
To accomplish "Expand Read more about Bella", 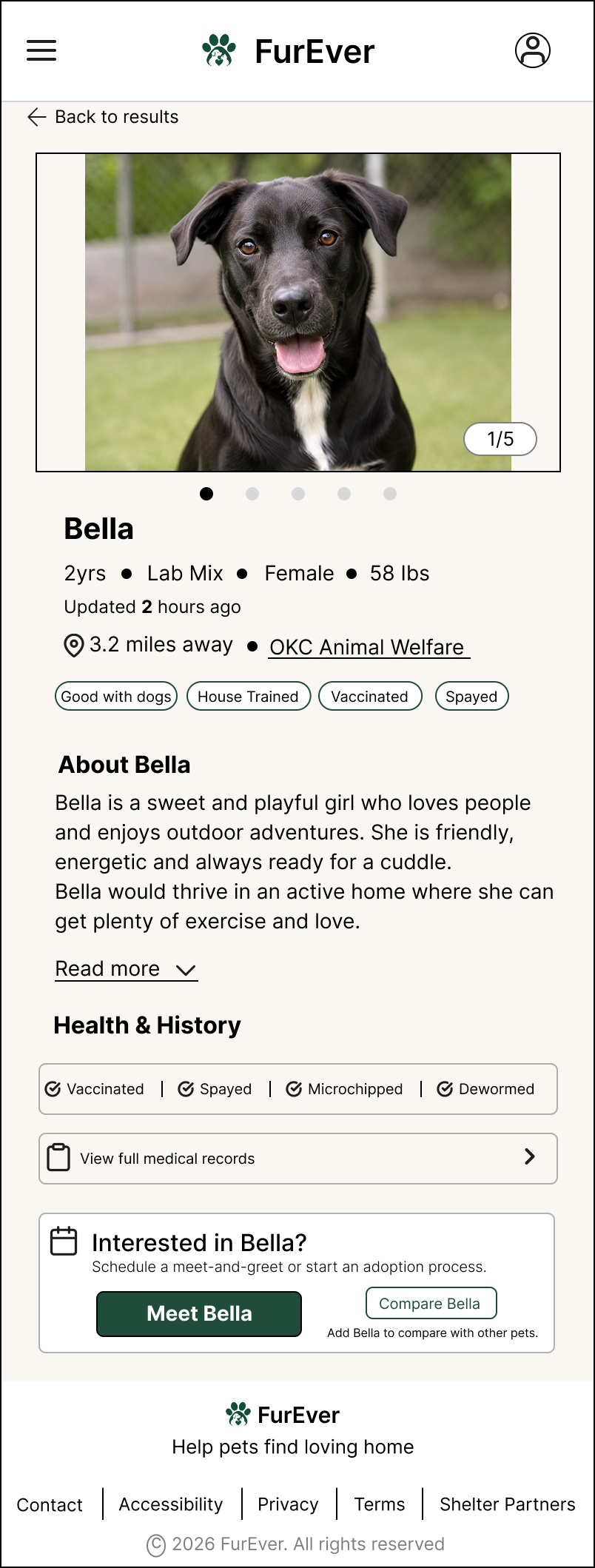I will point(127,969).
